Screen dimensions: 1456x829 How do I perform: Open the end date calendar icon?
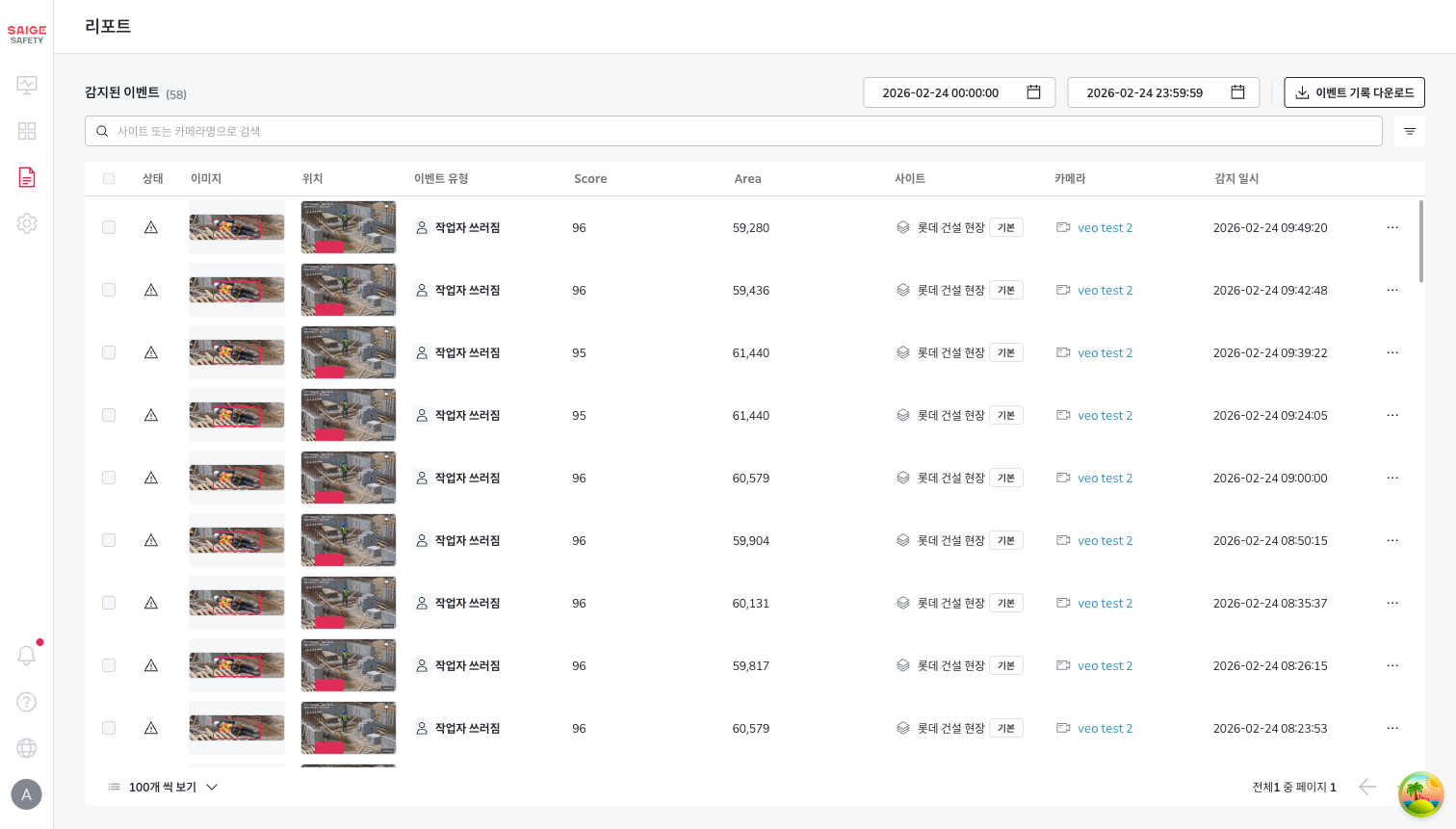[x=1237, y=92]
